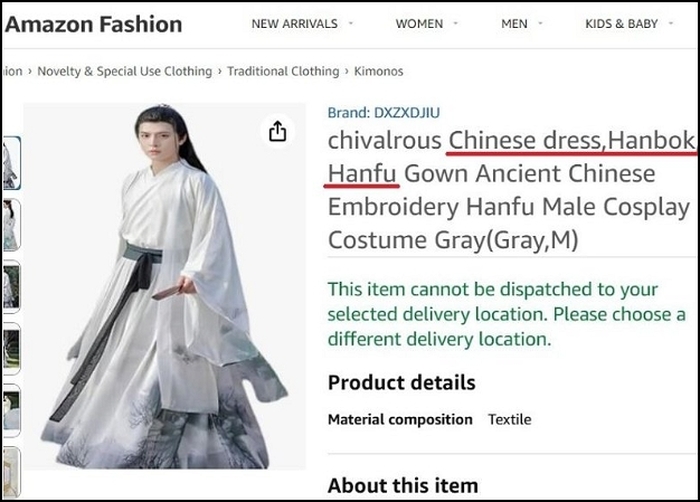This screenshot has width=700, height=502.
Task: Open the MEN menu
Action: pos(514,24)
